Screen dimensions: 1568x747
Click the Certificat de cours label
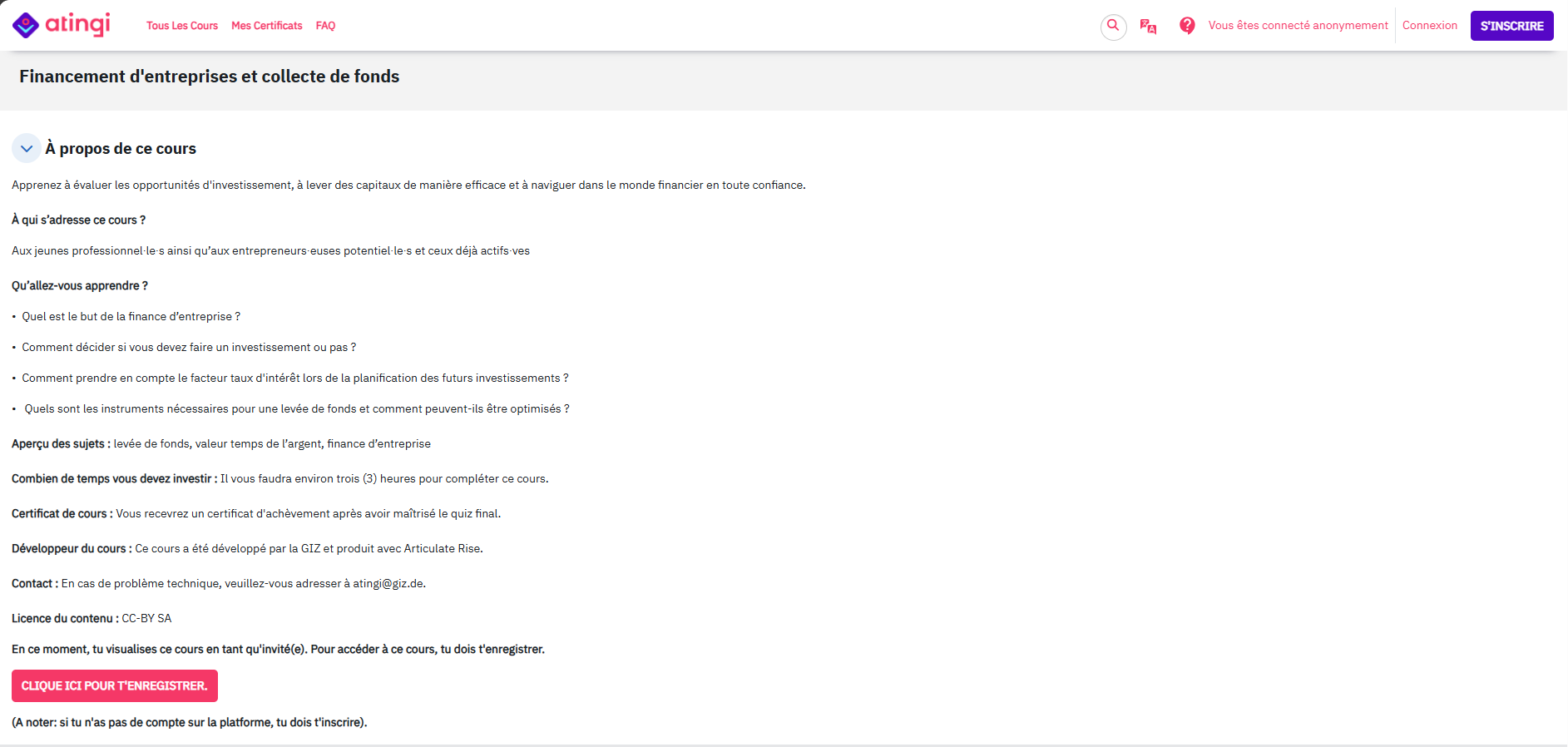[x=61, y=514]
